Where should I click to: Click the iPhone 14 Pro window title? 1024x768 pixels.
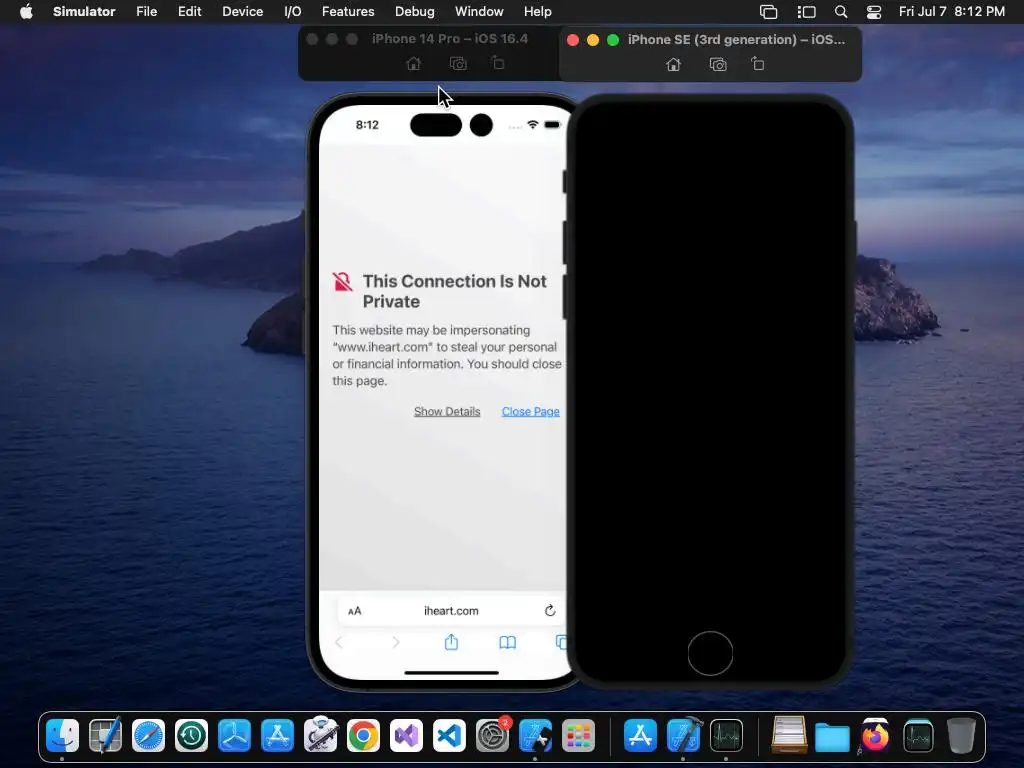coord(450,39)
